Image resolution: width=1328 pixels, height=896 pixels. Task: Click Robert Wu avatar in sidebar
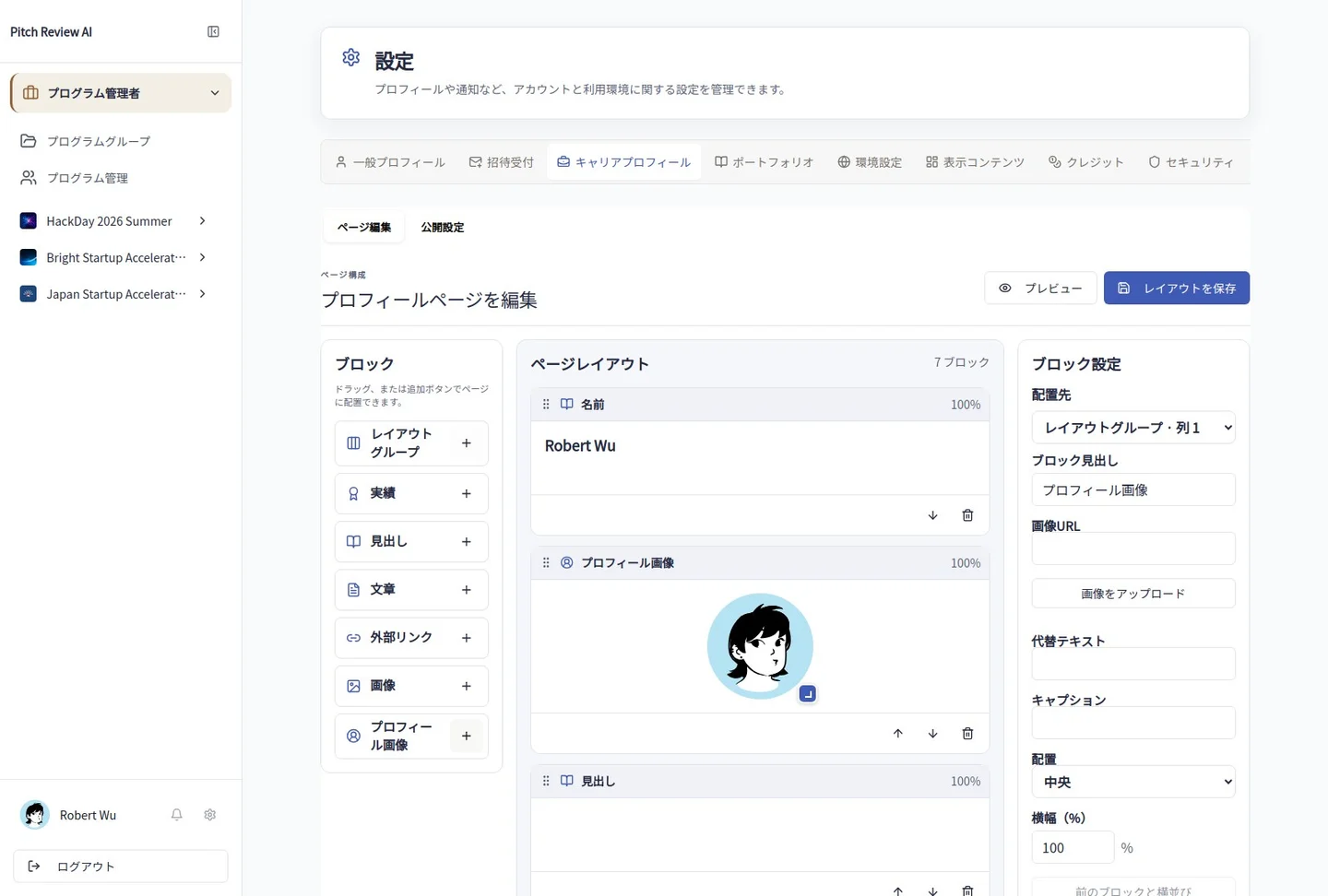35,815
